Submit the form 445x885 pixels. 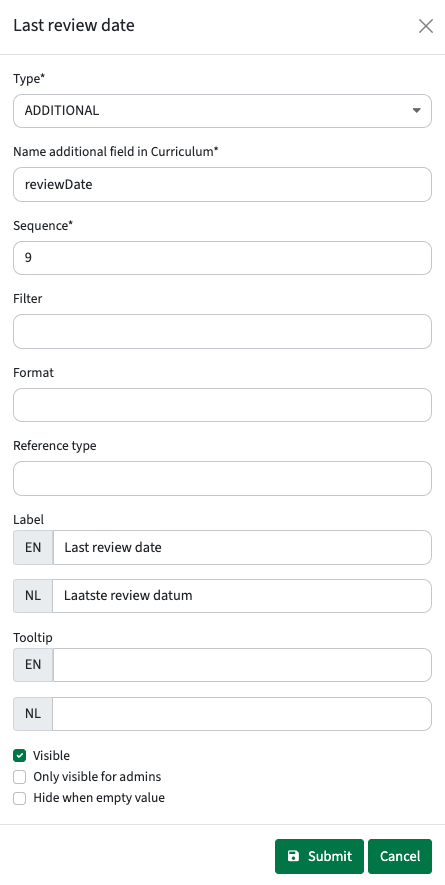[x=319, y=856]
